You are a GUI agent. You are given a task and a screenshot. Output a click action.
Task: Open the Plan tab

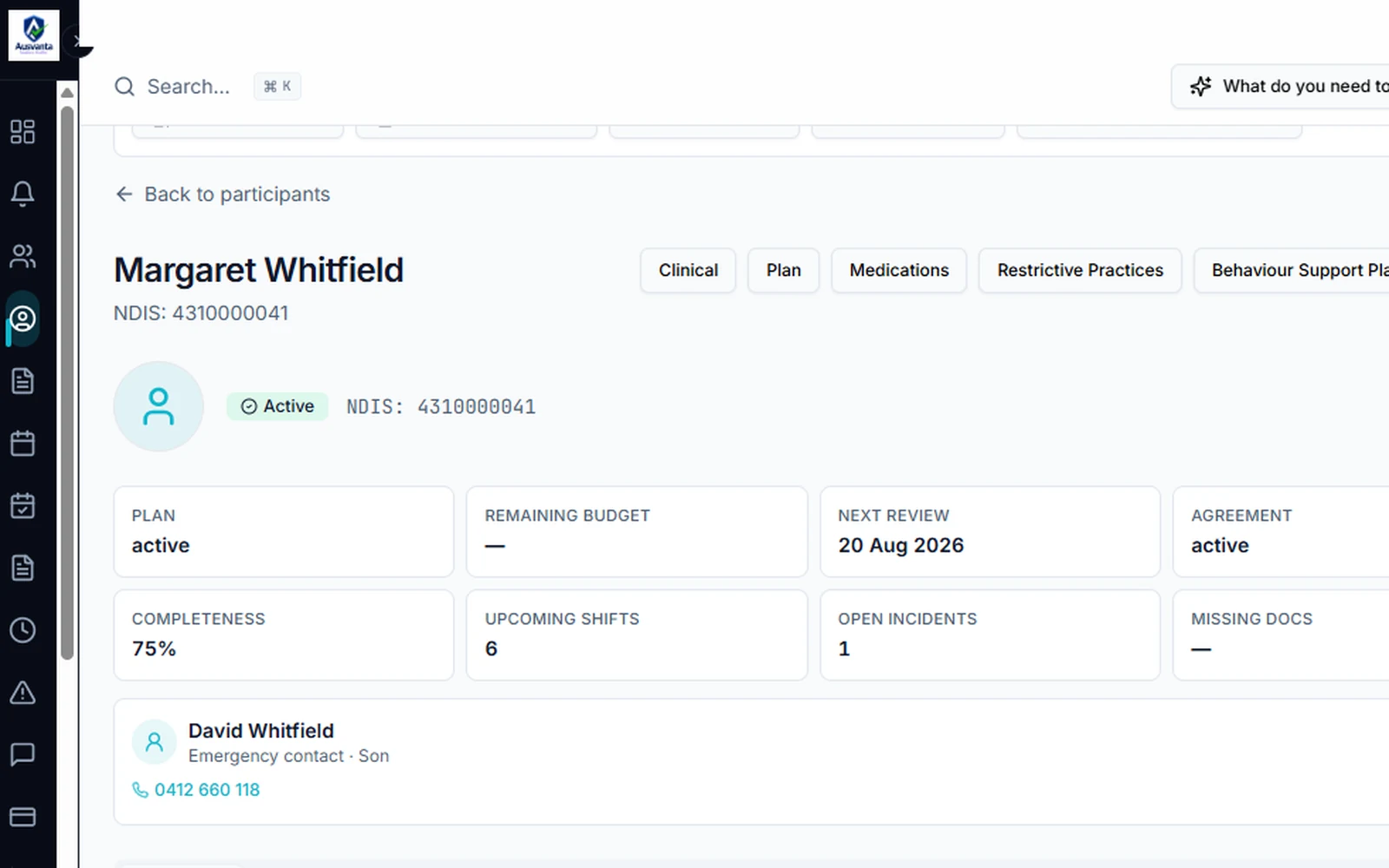point(784,271)
